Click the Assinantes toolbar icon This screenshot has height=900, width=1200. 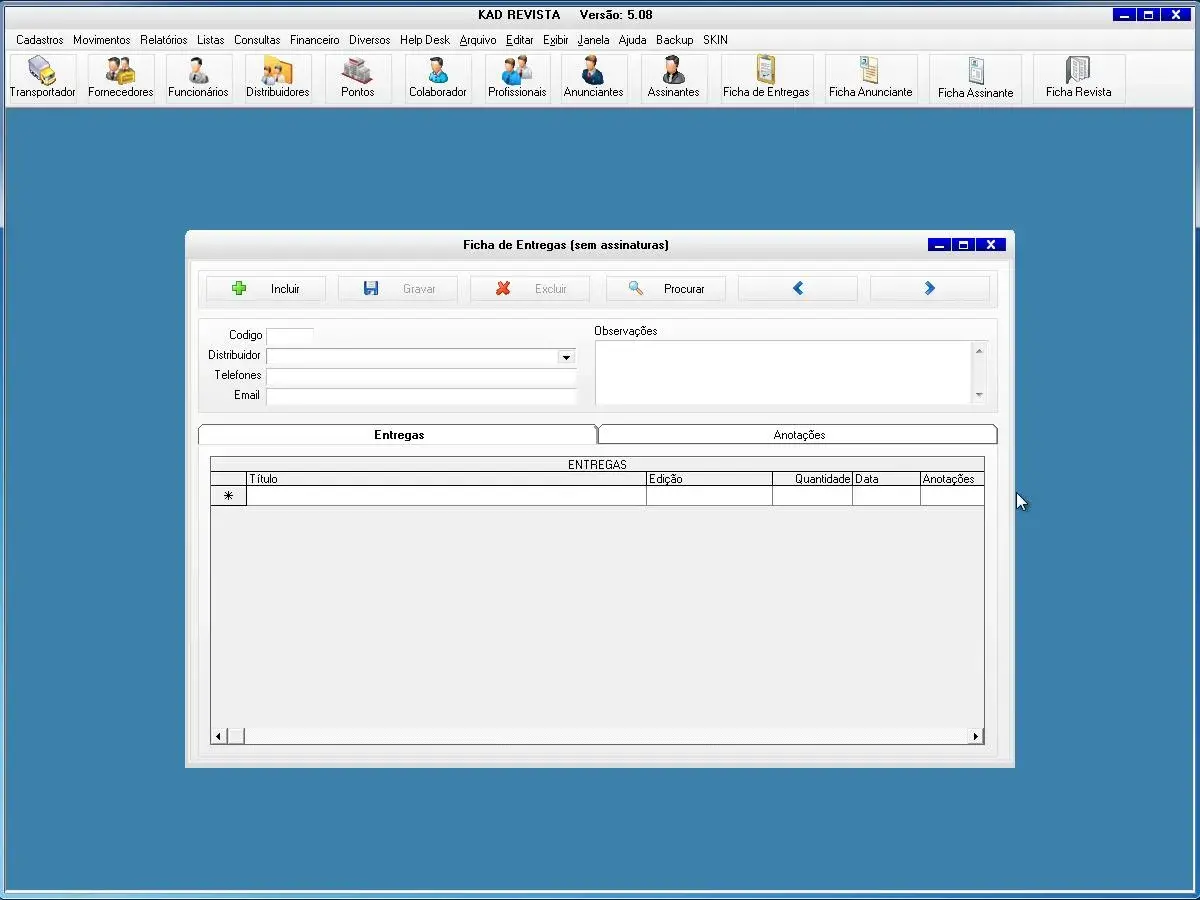pos(673,78)
